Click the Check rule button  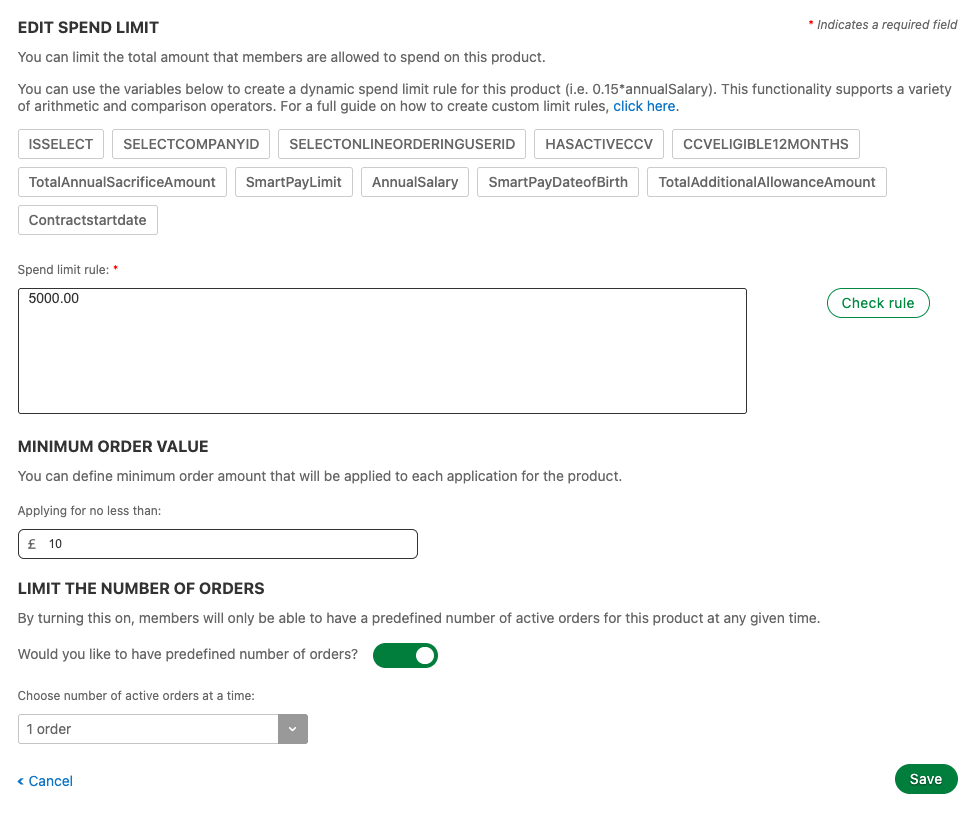[x=878, y=303]
